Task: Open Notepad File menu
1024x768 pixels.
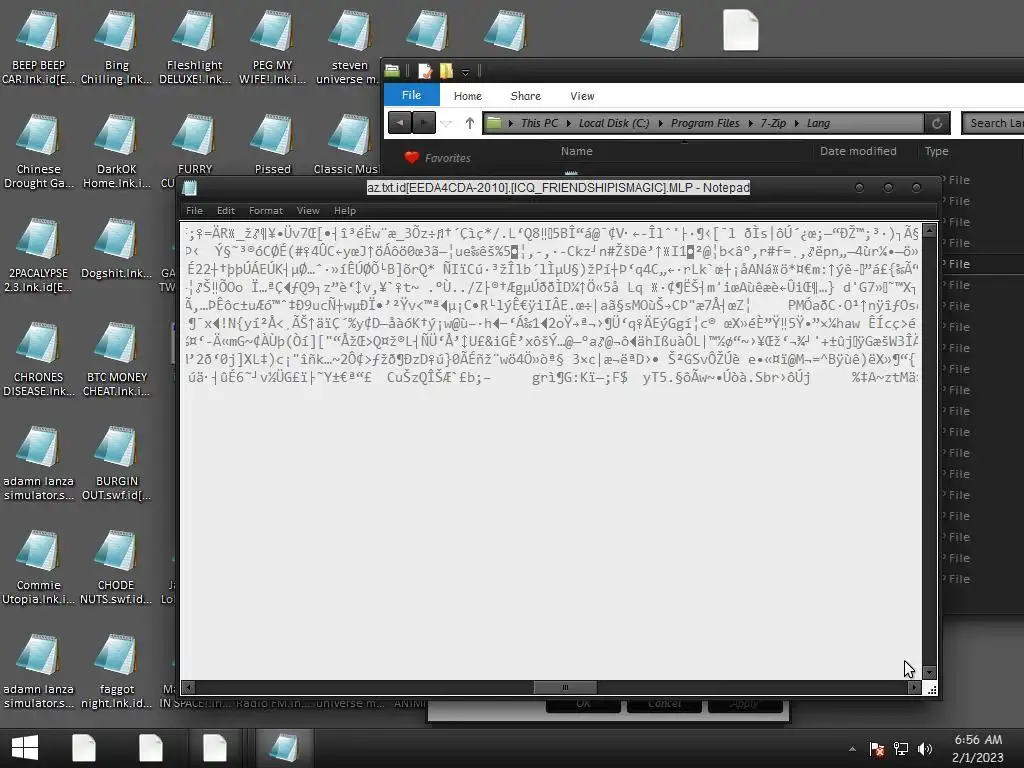Action: coord(194,210)
